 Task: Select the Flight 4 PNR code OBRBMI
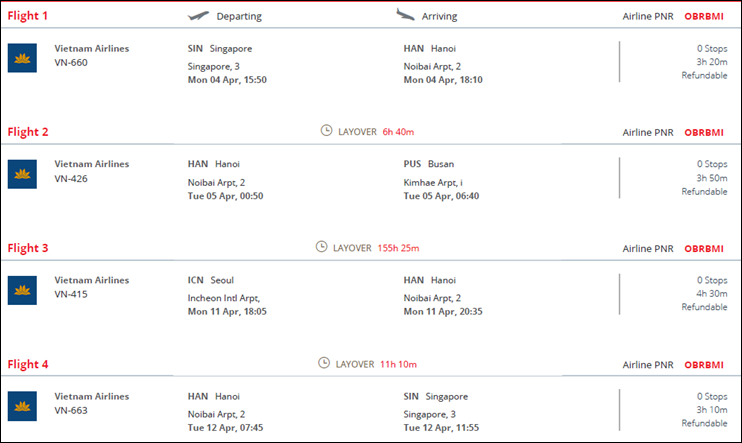point(704,365)
